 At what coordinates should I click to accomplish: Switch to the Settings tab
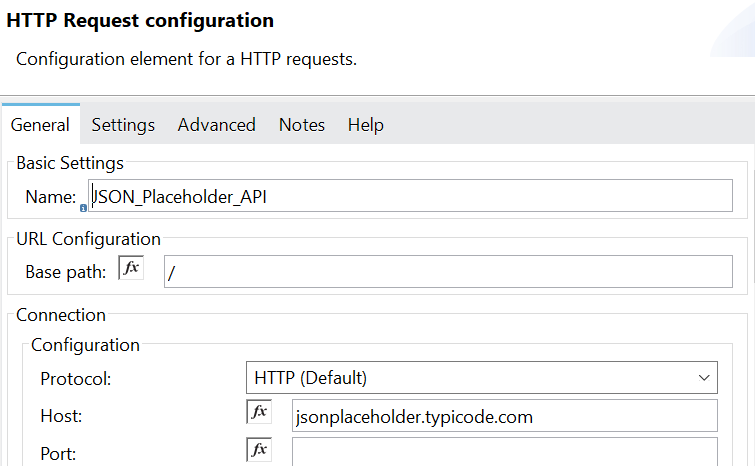123,125
